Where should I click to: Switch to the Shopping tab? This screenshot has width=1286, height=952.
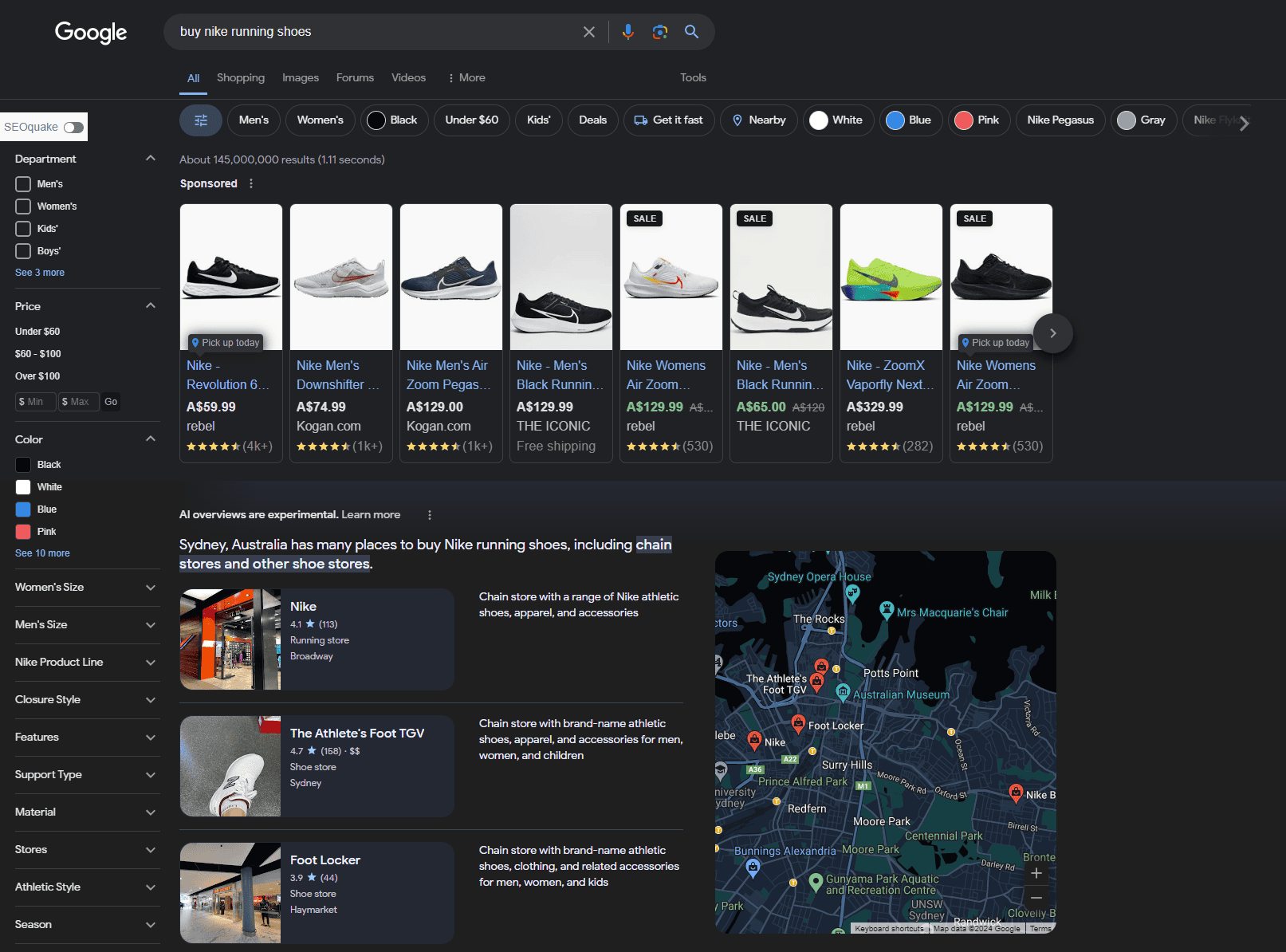pos(240,78)
